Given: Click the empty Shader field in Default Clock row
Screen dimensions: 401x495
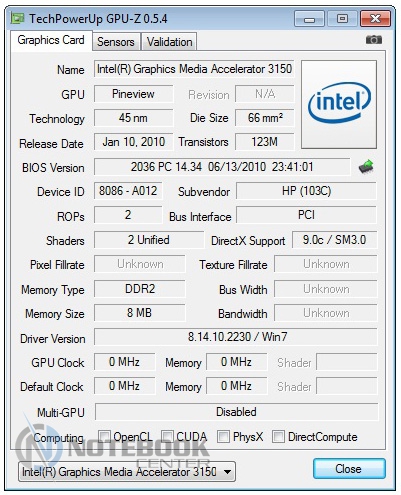Looking at the screenshot, I should pyautogui.click(x=347, y=386).
